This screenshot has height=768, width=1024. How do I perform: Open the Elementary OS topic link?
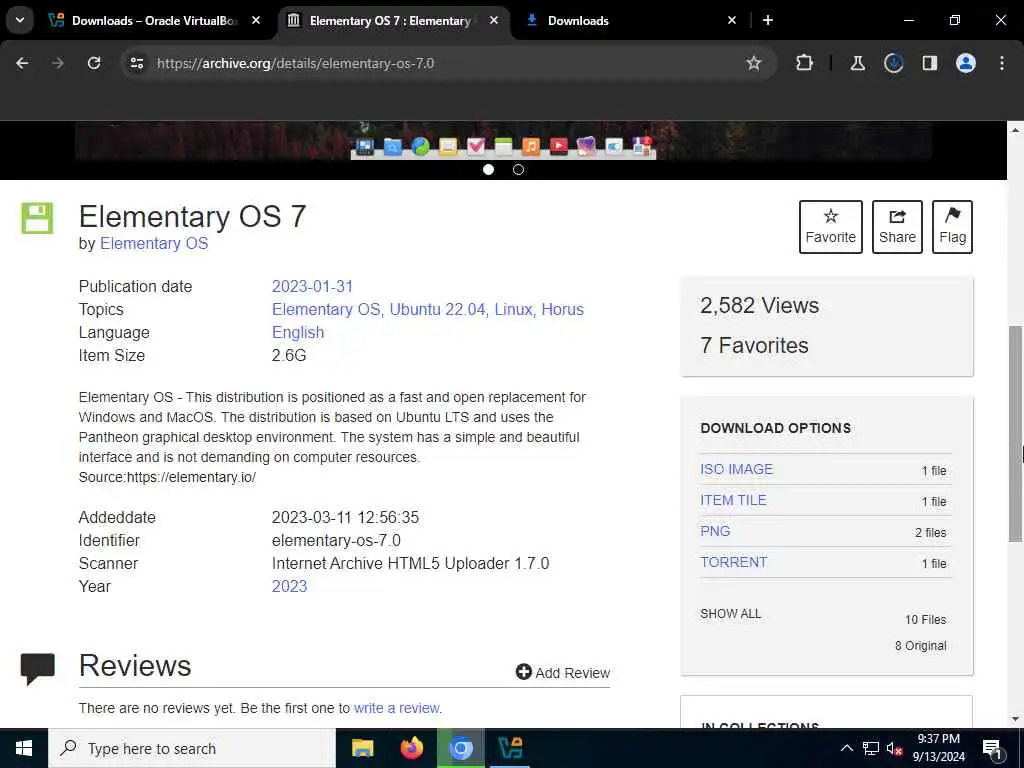pos(326,310)
